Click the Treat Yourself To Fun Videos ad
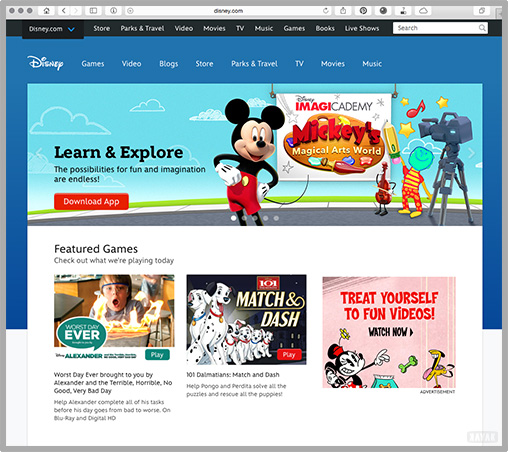Screen dimensions: 508x452 pos(389,332)
